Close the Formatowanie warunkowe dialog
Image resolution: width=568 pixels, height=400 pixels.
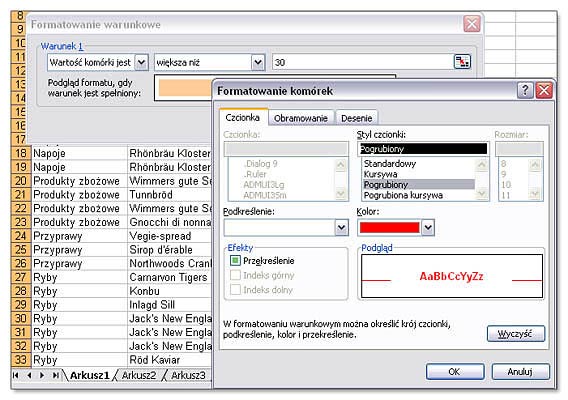click(472, 24)
